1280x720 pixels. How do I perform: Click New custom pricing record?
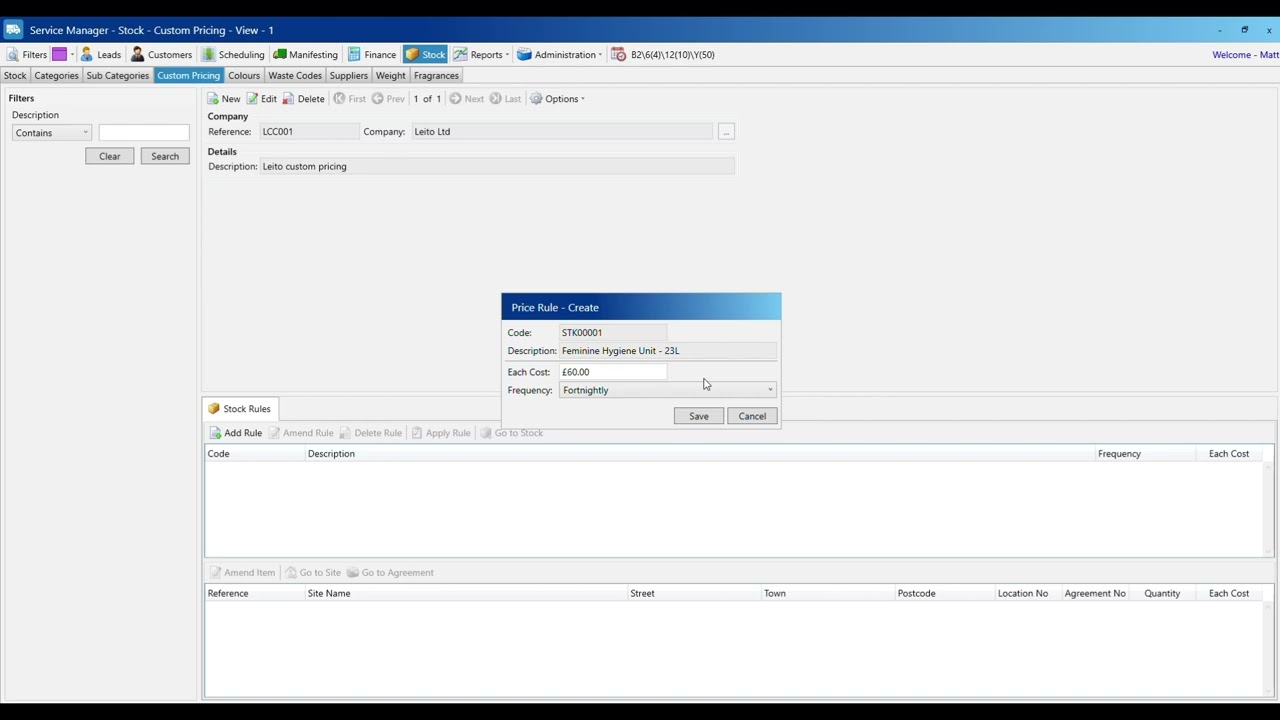click(x=224, y=99)
